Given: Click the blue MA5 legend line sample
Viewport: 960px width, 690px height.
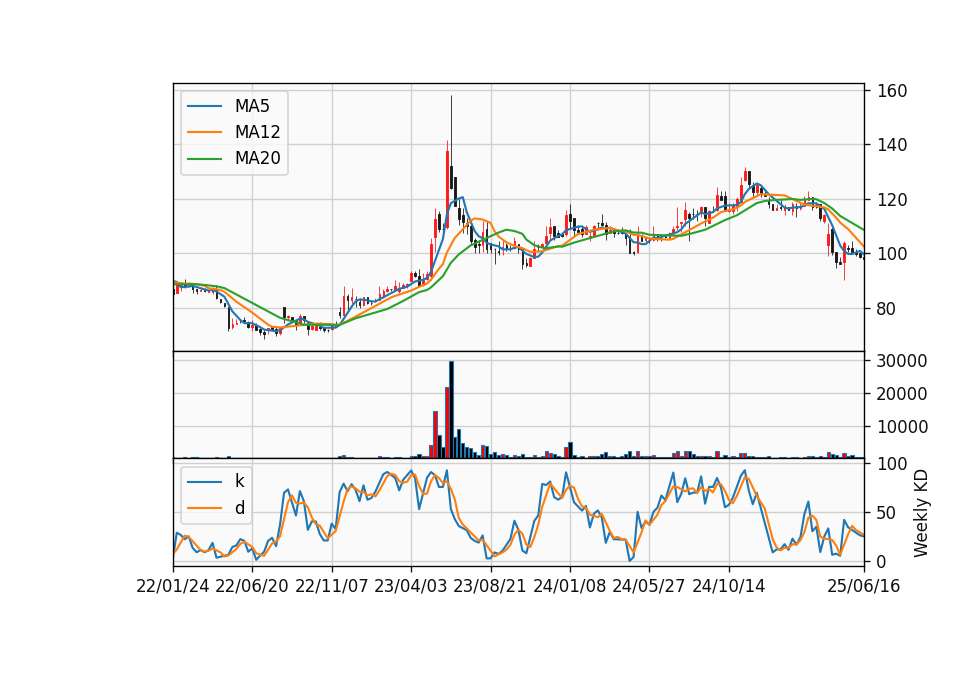Looking at the screenshot, I should (204, 106).
